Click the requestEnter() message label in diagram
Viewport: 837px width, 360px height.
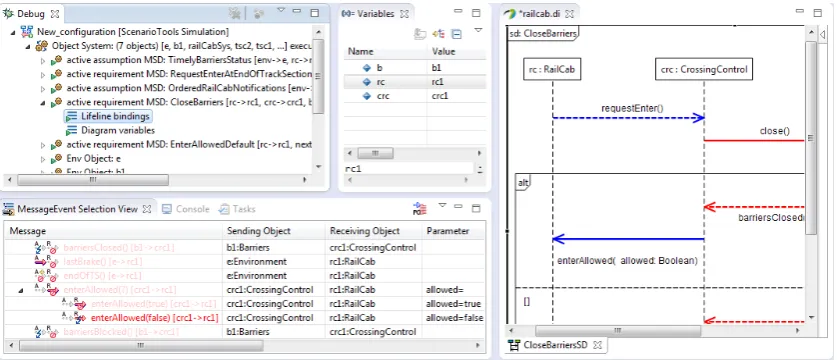pyautogui.click(x=632, y=108)
